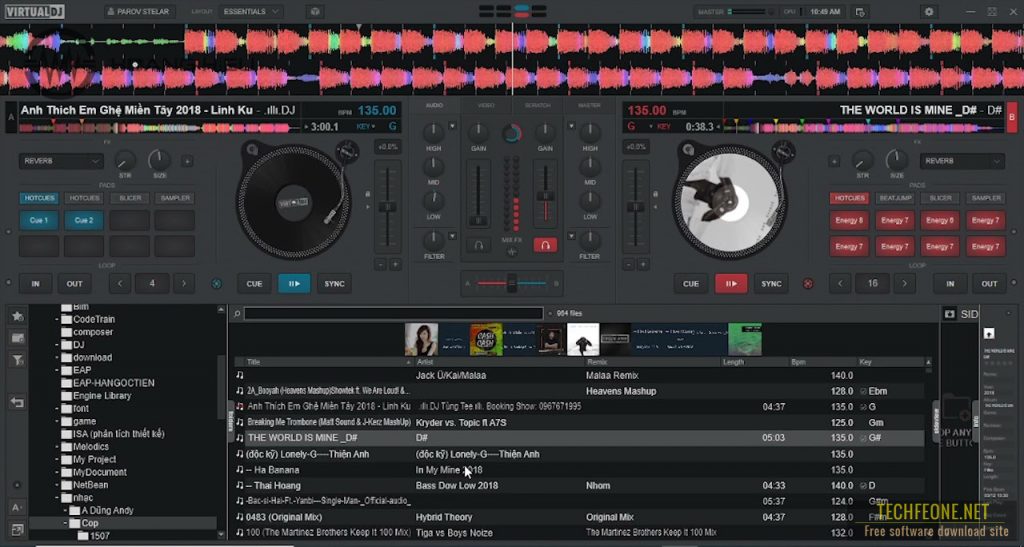Toggle the red headphone cue right of MIX FX
The height and width of the screenshot is (547, 1024).
click(545, 245)
